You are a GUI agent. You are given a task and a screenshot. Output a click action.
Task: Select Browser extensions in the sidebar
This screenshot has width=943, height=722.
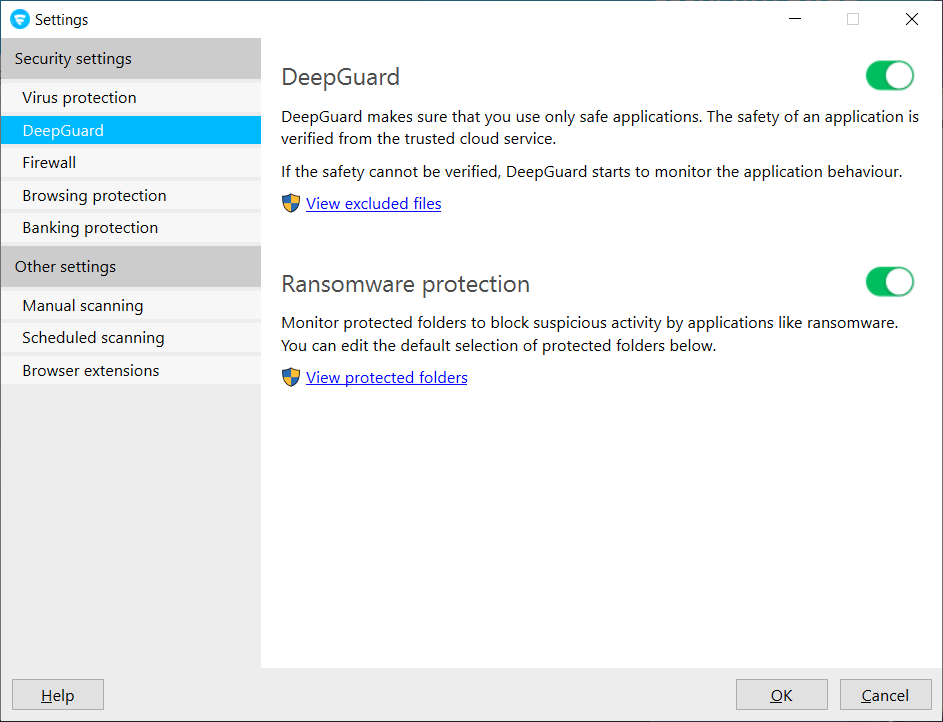pyautogui.click(x=90, y=370)
